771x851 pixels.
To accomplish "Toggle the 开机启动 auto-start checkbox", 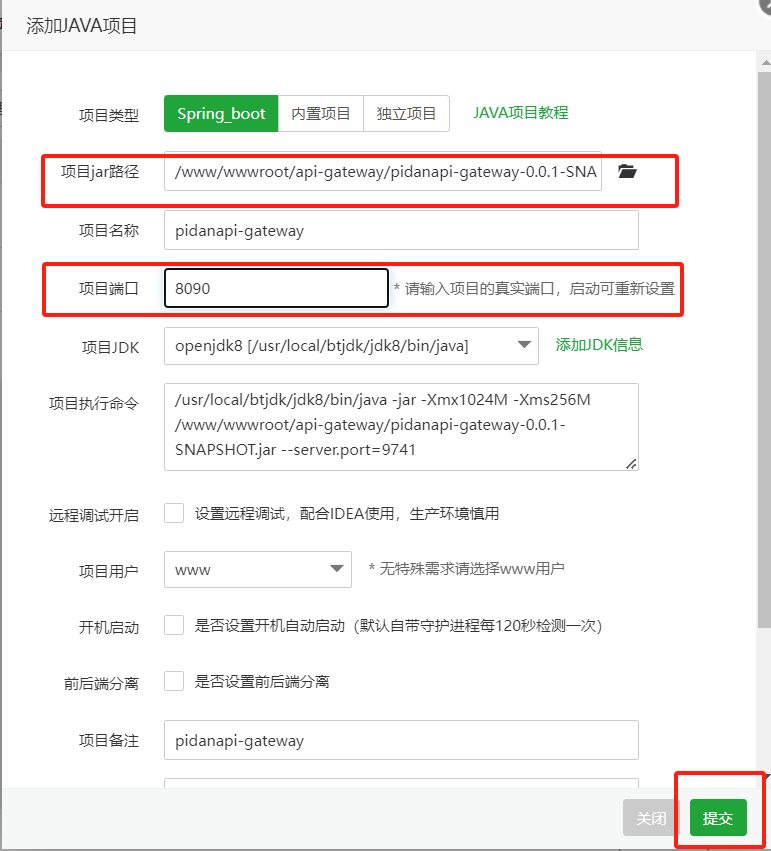I will [x=174, y=626].
